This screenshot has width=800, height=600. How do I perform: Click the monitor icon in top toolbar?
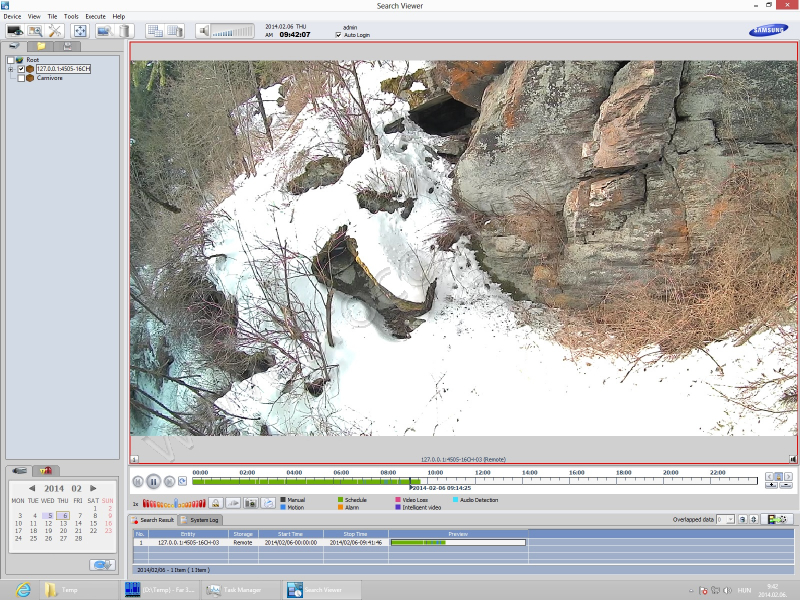tap(15, 31)
